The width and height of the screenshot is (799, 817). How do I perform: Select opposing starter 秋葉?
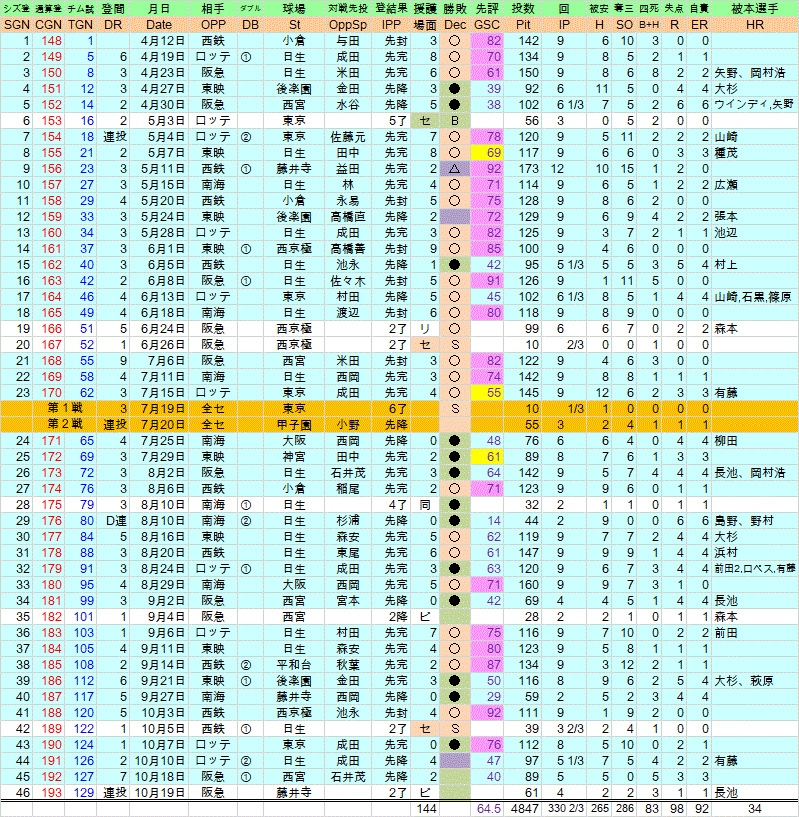pos(348,665)
